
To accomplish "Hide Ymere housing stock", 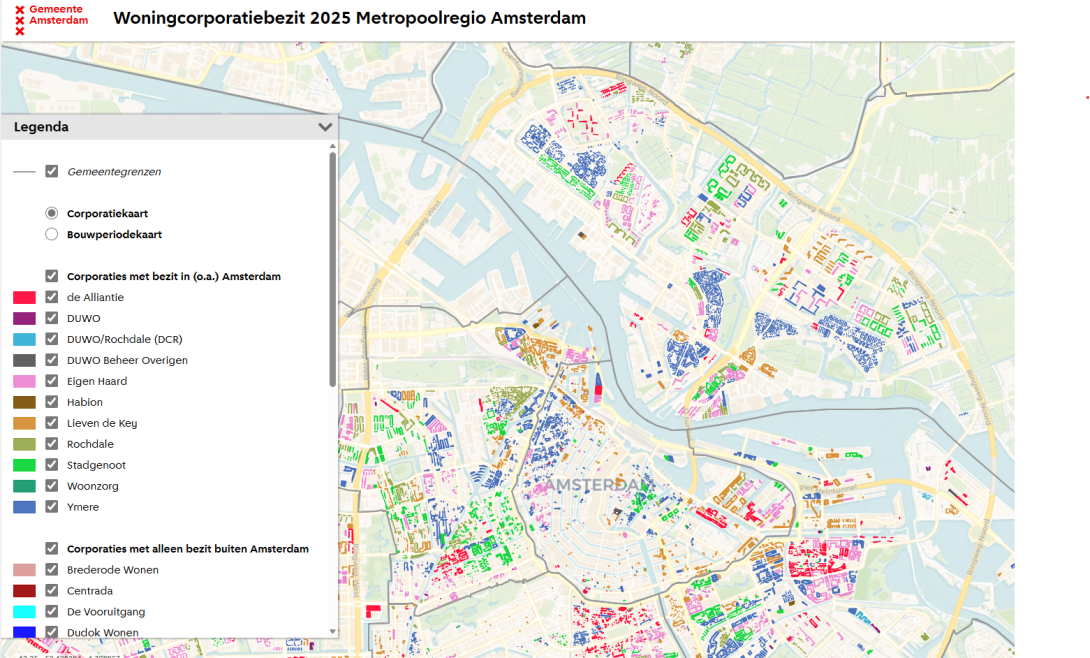I will pyautogui.click(x=51, y=507).
